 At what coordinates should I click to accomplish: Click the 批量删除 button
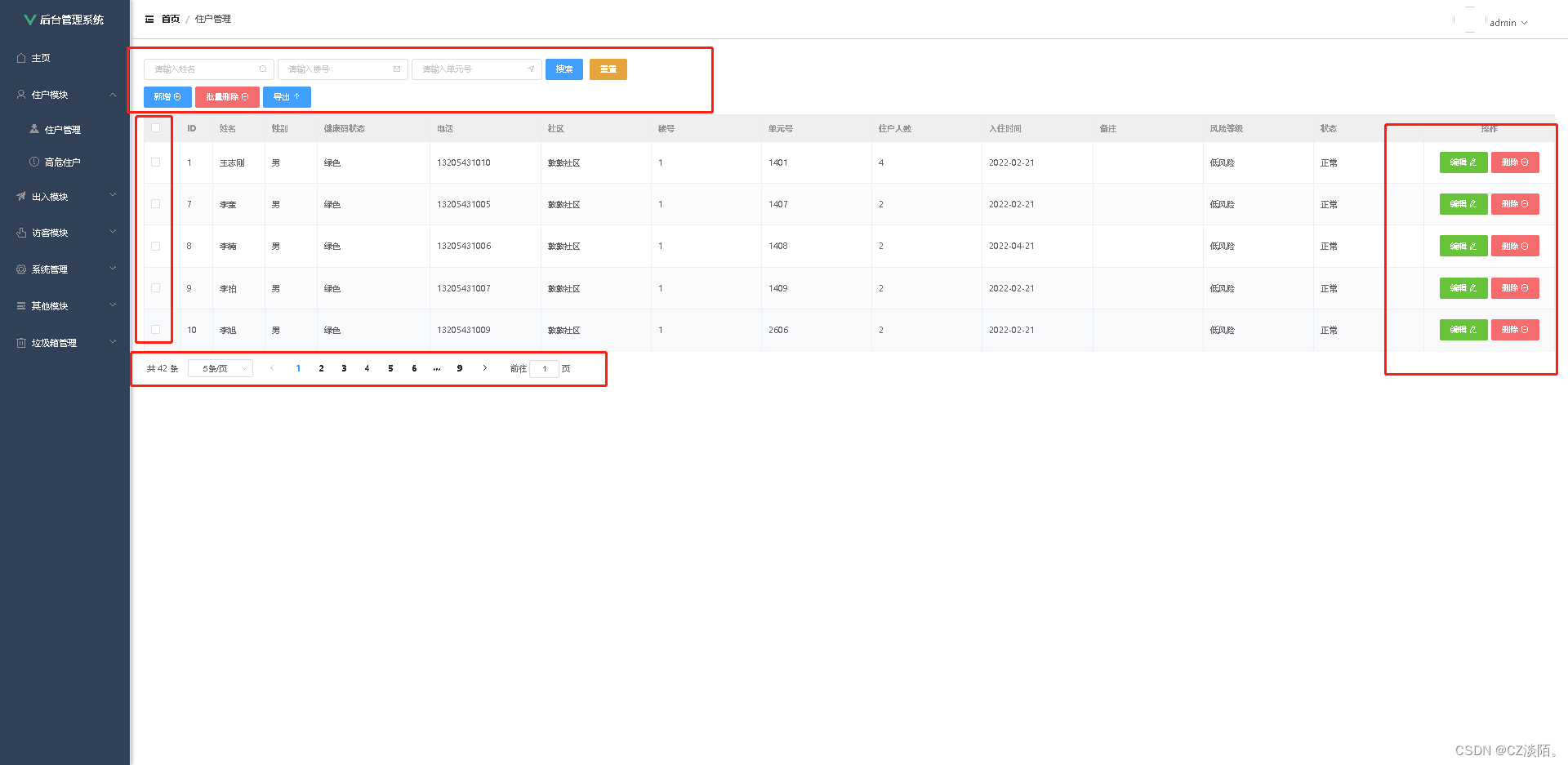(x=227, y=97)
